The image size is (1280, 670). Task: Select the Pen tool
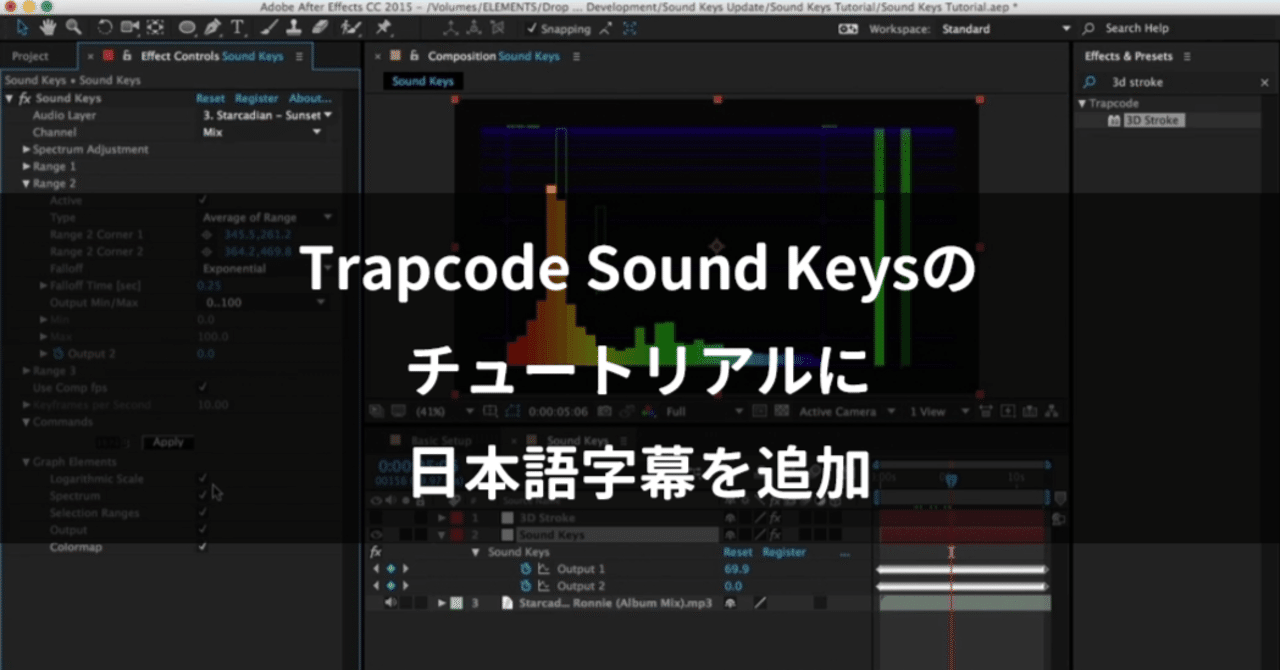213,28
